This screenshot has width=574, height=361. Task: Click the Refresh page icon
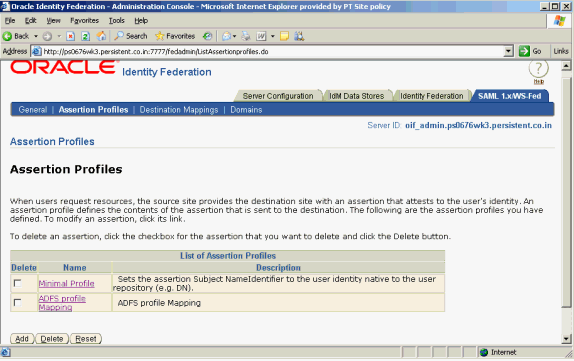coord(85,36)
